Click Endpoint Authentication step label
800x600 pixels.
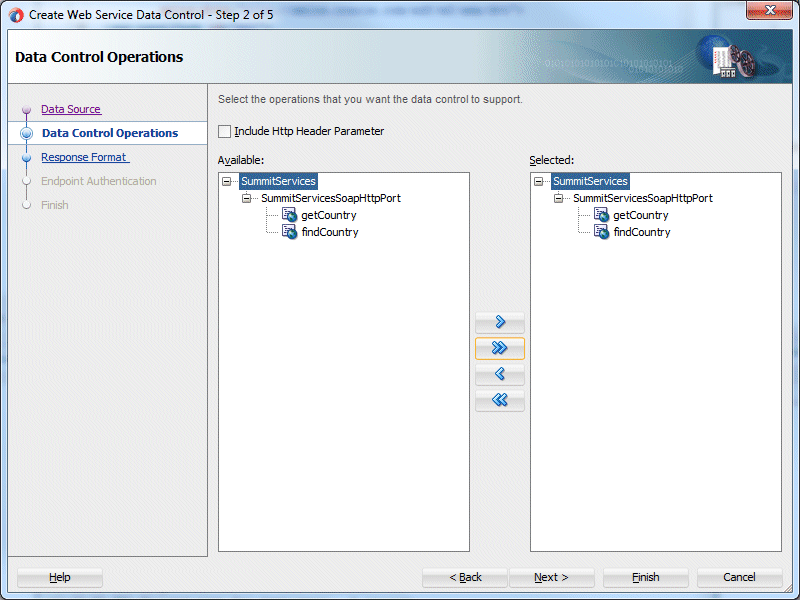click(98, 181)
